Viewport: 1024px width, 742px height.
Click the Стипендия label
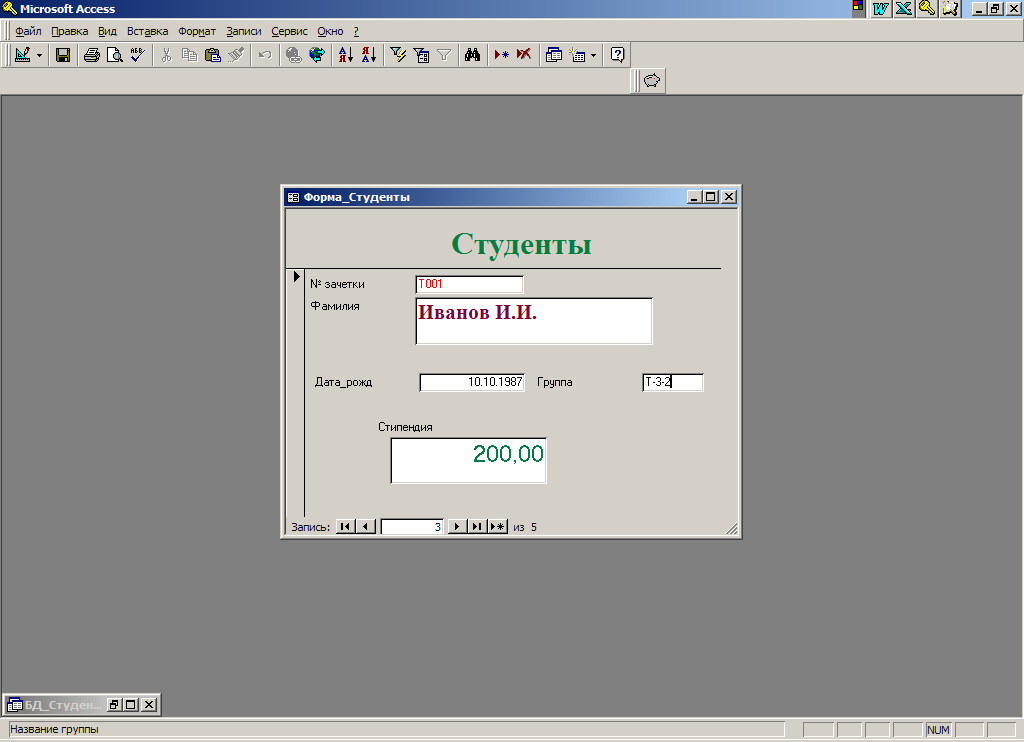[405, 427]
